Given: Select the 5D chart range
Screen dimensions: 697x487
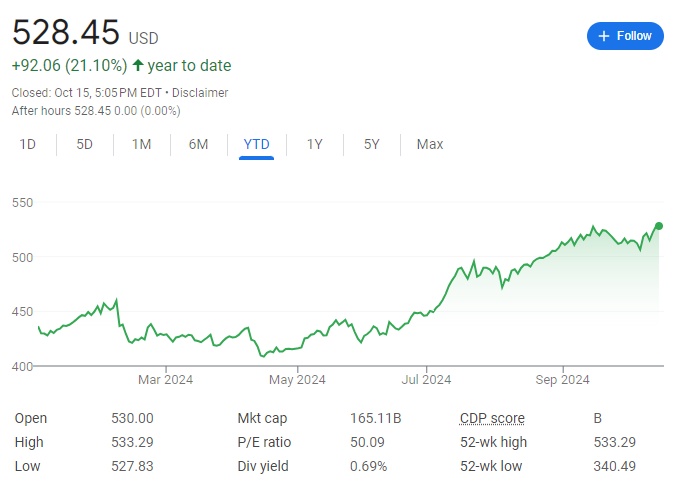Looking at the screenshot, I should [x=85, y=144].
